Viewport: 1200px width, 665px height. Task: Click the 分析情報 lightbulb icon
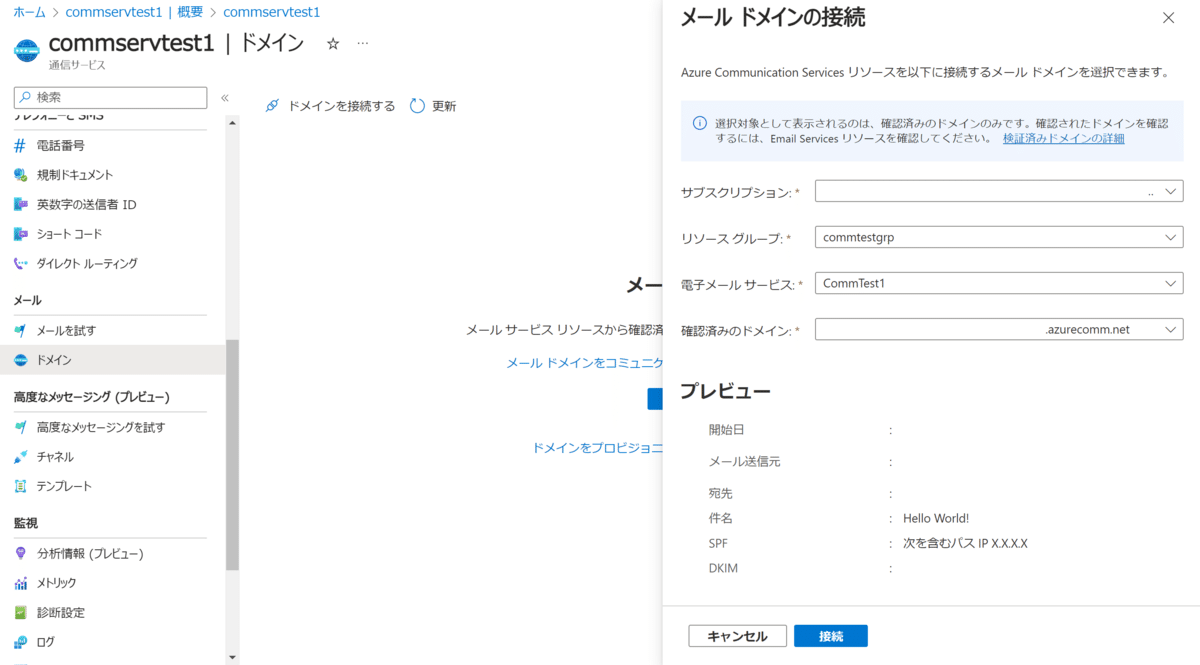(x=20, y=554)
